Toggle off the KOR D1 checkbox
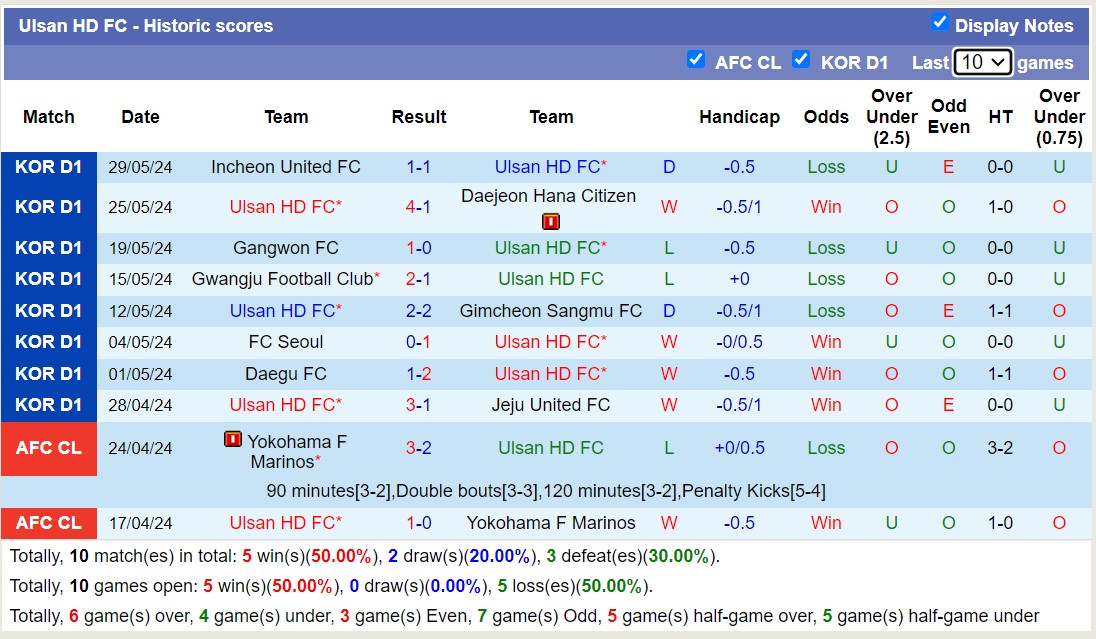The width and height of the screenshot is (1096, 639). [801, 62]
